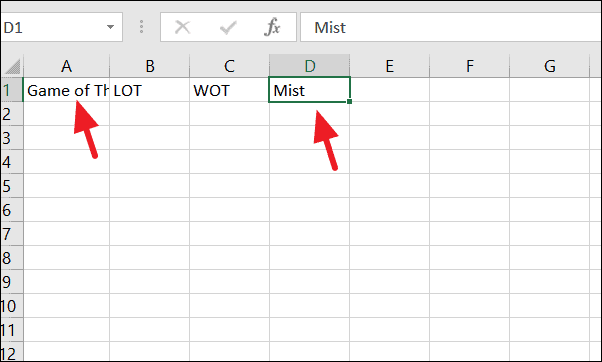Select row 7 header
This screenshot has height=362, width=602.
click(x=12, y=234)
